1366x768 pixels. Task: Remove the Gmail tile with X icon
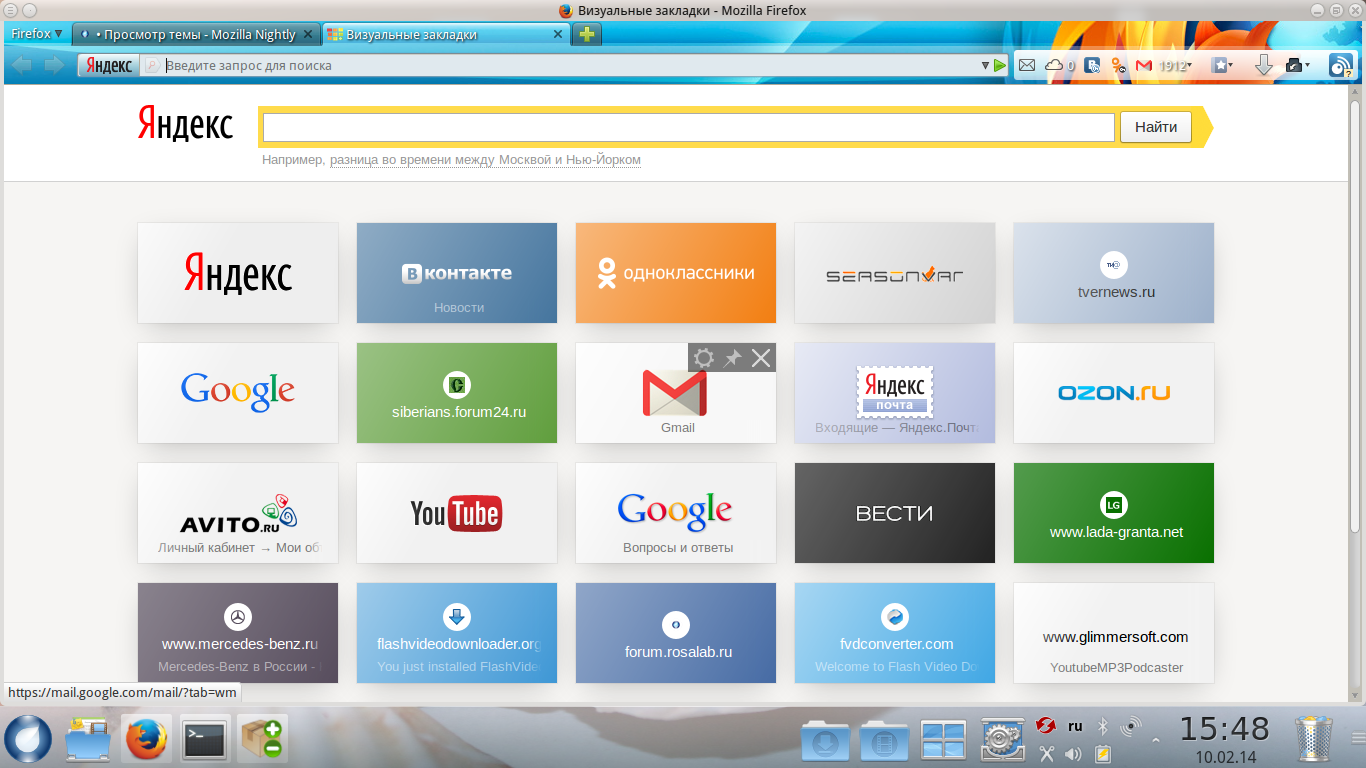761,357
